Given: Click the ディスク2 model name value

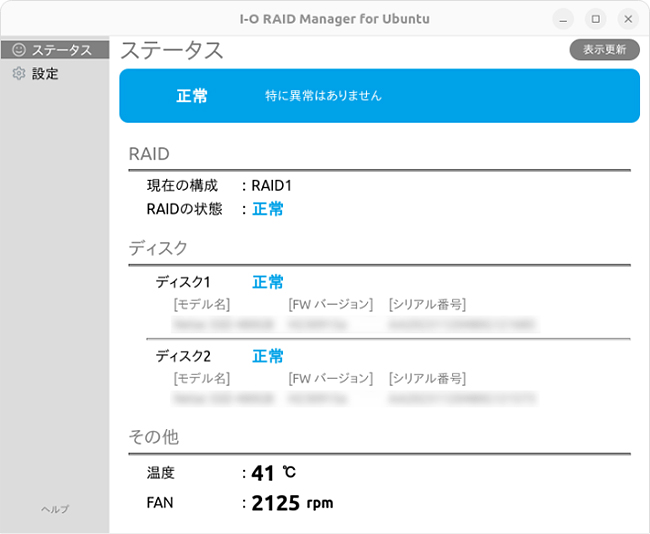Looking at the screenshot, I should [x=223, y=399].
